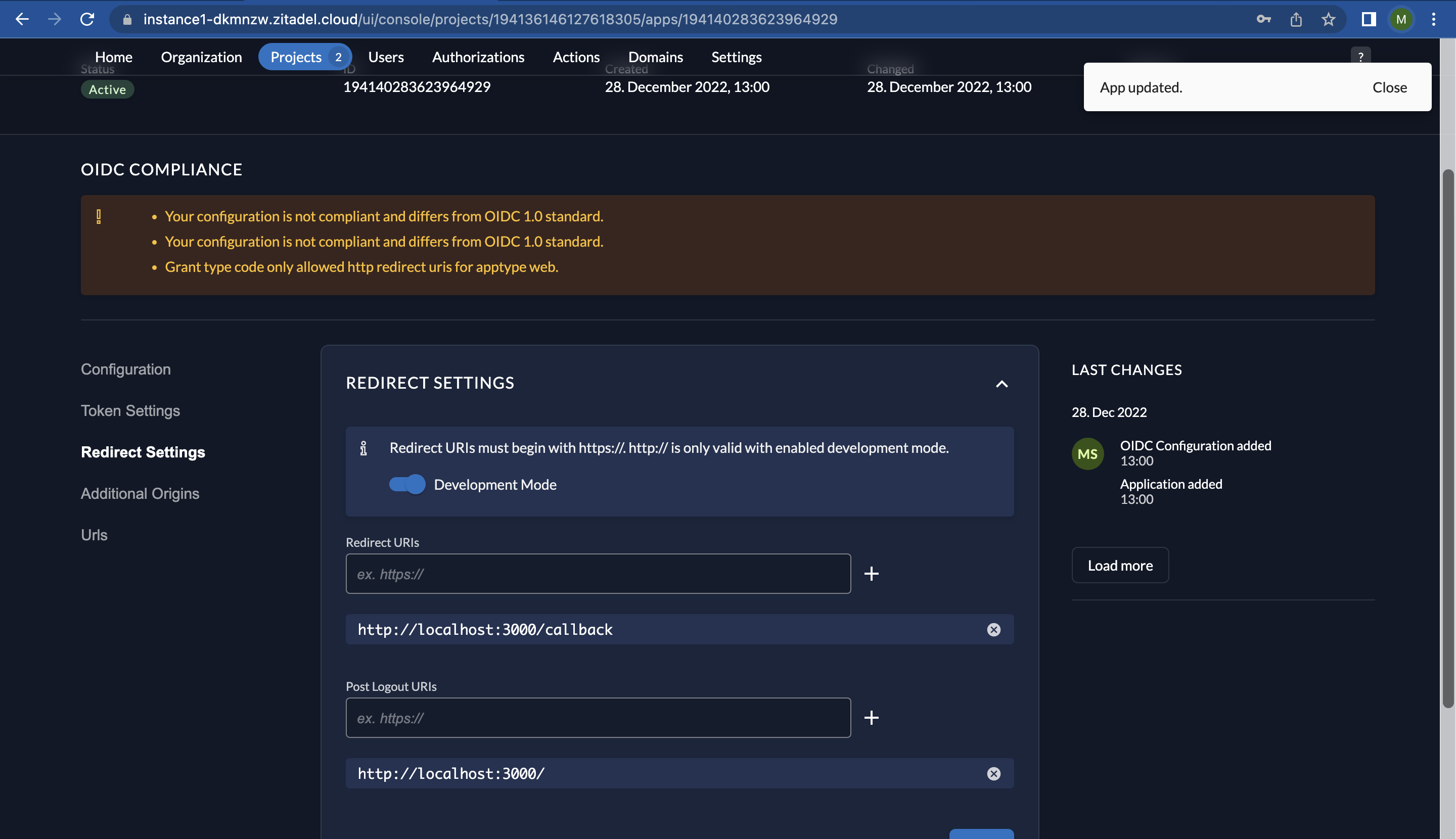Remove the localhost:3000/callback redirect URI
This screenshot has height=839, width=1456.
993,629
